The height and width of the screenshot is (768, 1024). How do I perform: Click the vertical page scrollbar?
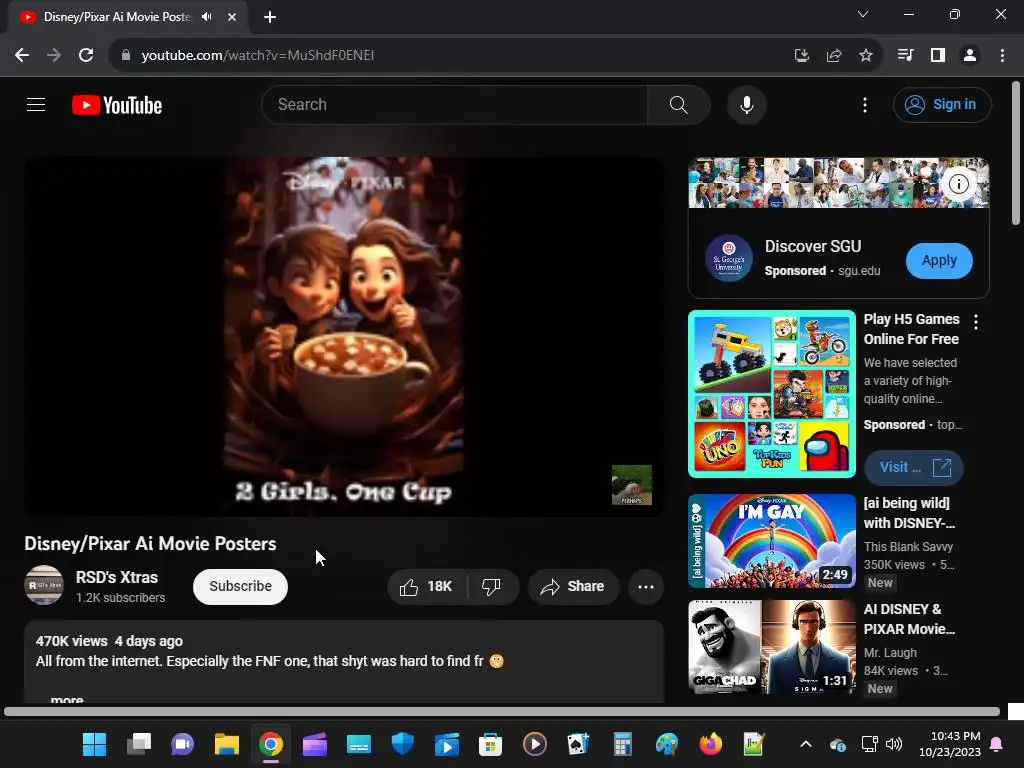(1016, 153)
